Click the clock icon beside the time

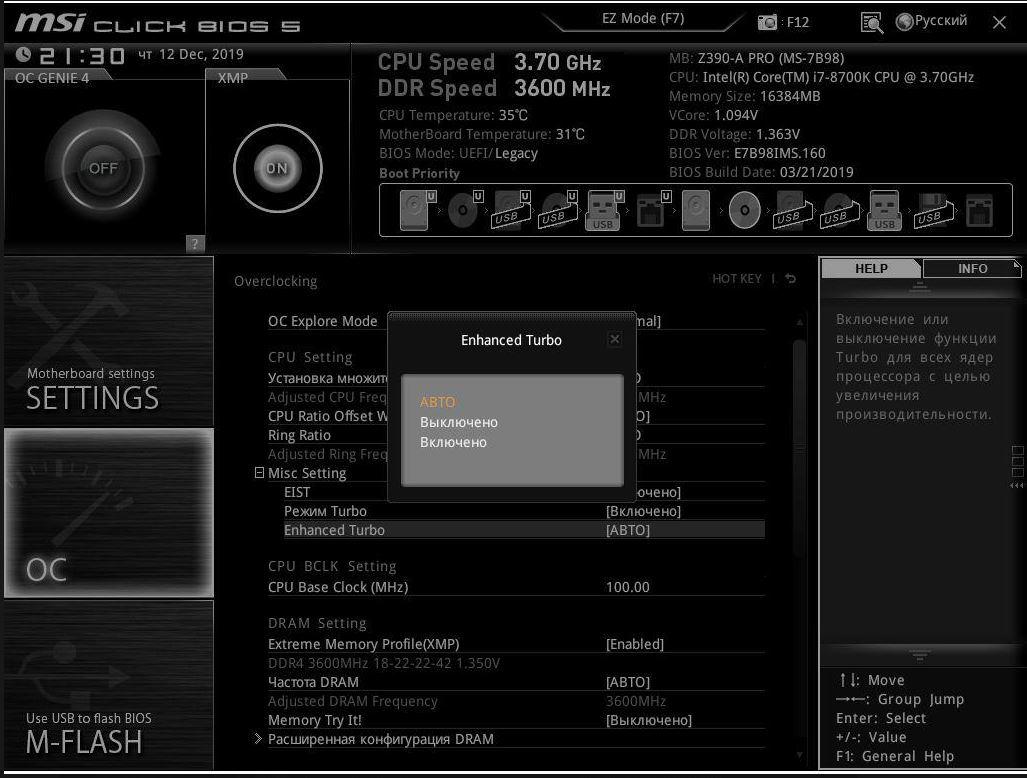click(24, 54)
